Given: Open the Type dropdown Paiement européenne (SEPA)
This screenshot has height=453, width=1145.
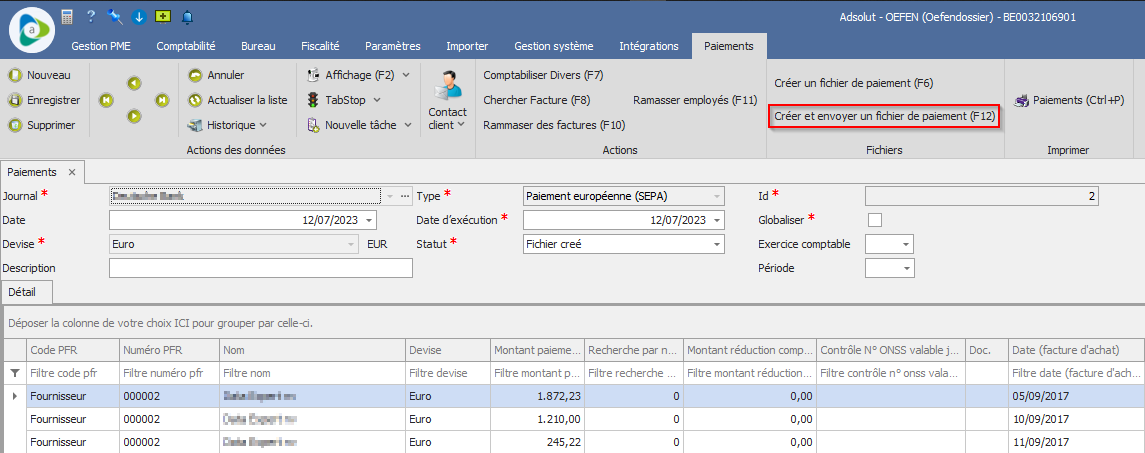Looking at the screenshot, I should [716, 196].
